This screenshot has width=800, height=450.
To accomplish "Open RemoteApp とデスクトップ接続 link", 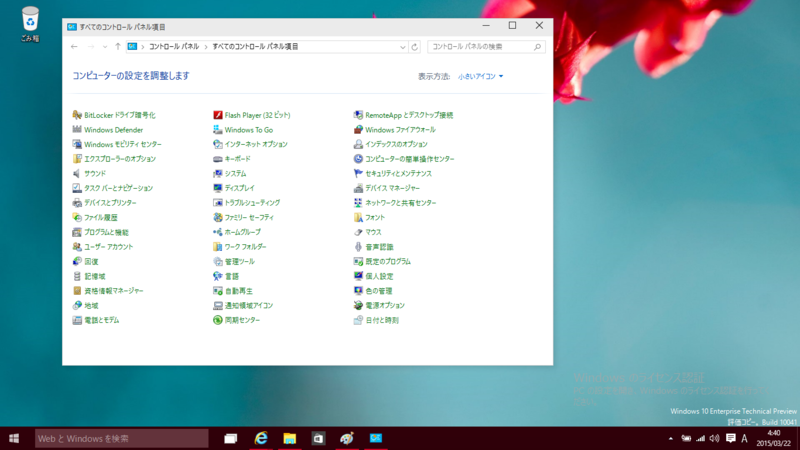I will coord(409,115).
